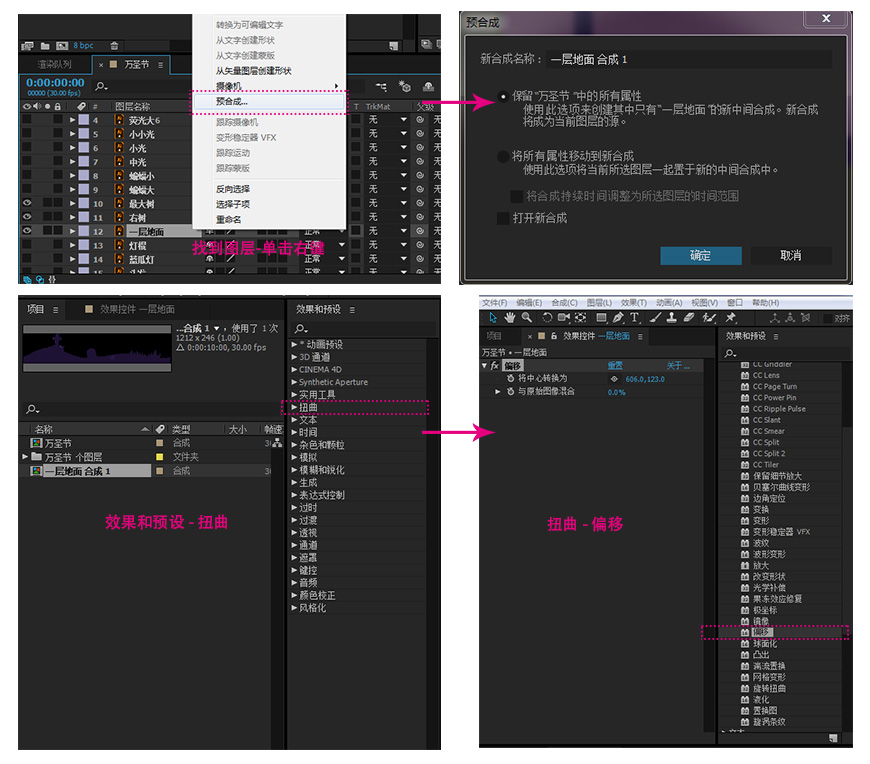Select the Horizontal Type tool

tap(635, 318)
